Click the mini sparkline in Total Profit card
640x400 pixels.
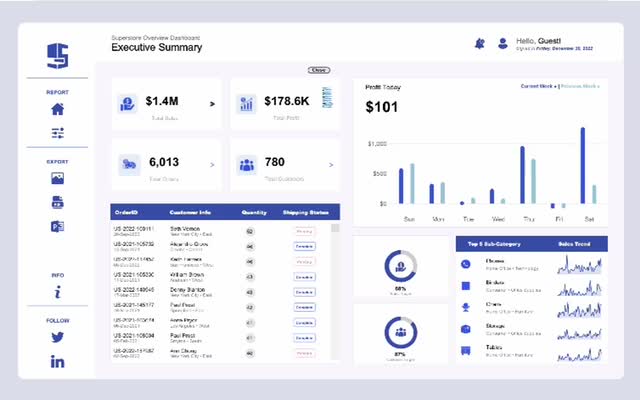(327, 98)
